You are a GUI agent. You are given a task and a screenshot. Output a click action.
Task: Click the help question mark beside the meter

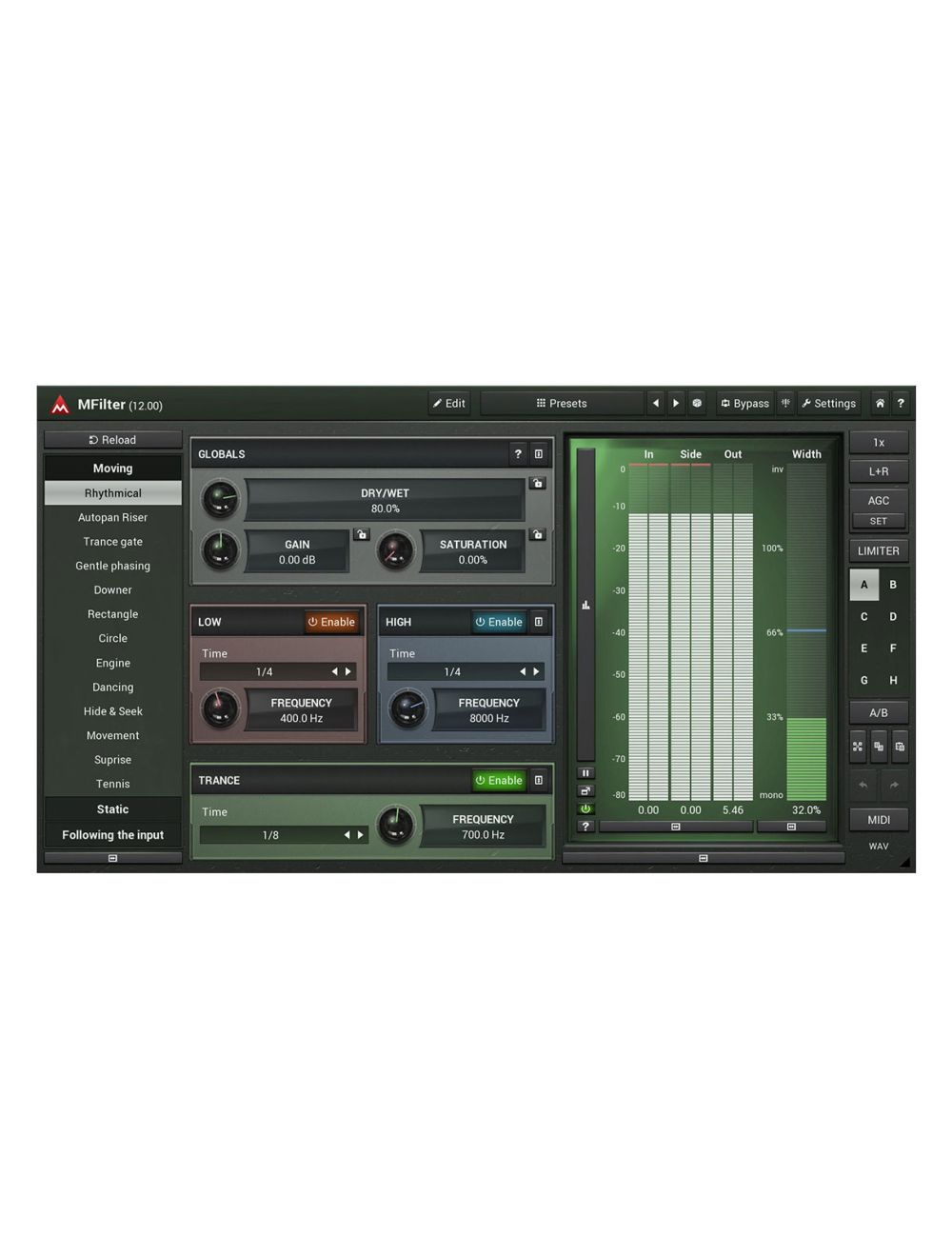[x=585, y=826]
